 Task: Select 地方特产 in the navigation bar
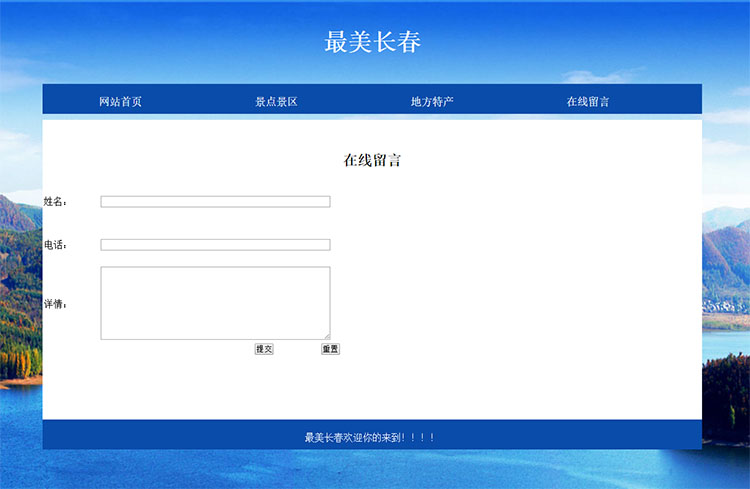pos(432,101)
